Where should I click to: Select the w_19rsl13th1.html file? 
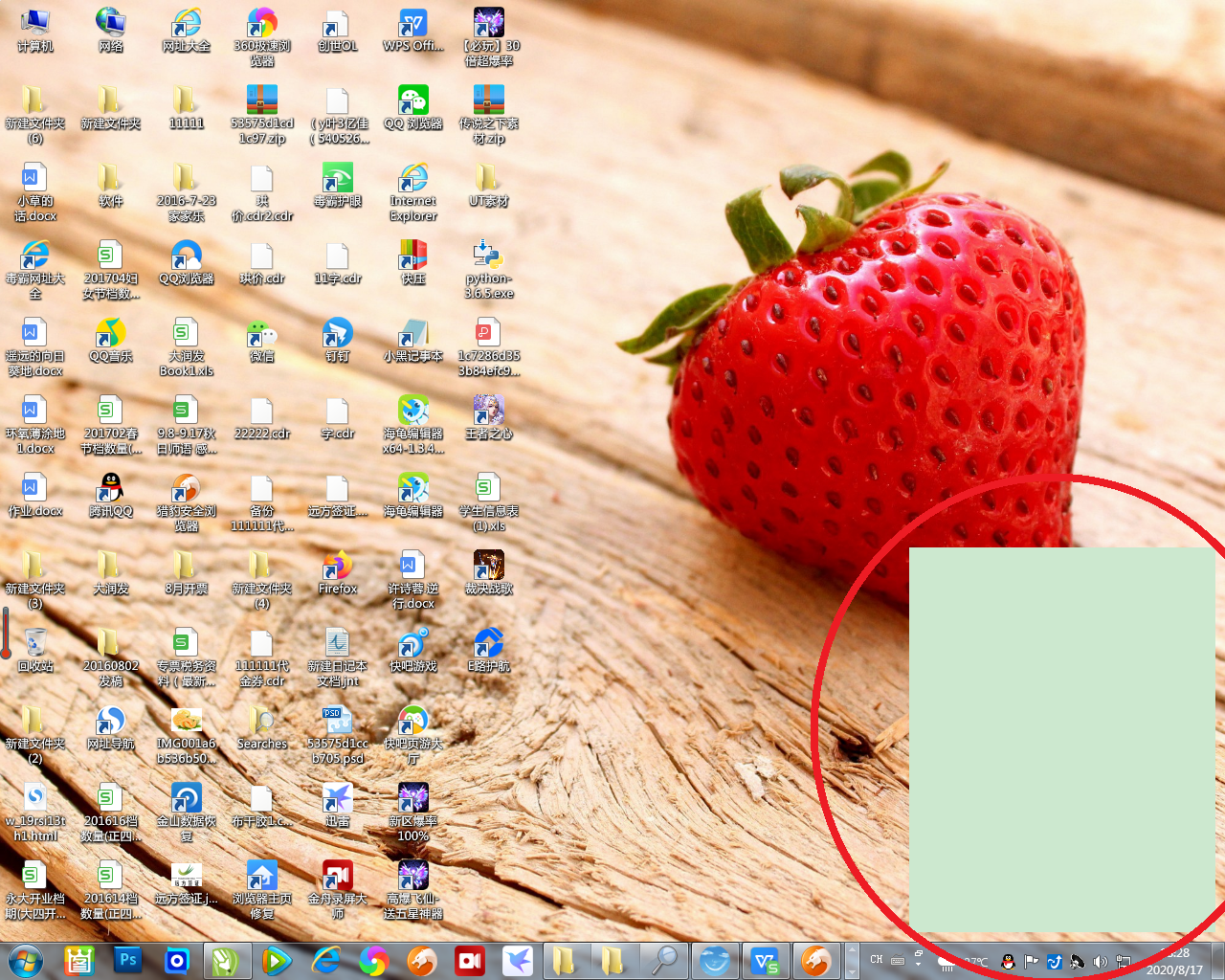pyautogui.click(x=35, y=813)
